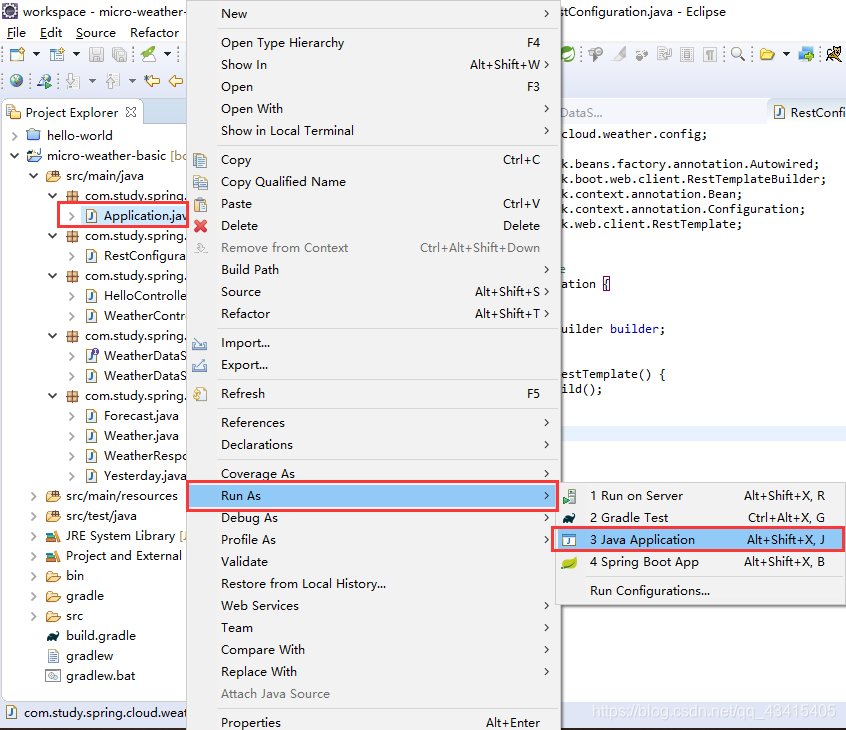846x730 pixels.
Task: Click the Open Task folder icon
Action: click(767, 54)
